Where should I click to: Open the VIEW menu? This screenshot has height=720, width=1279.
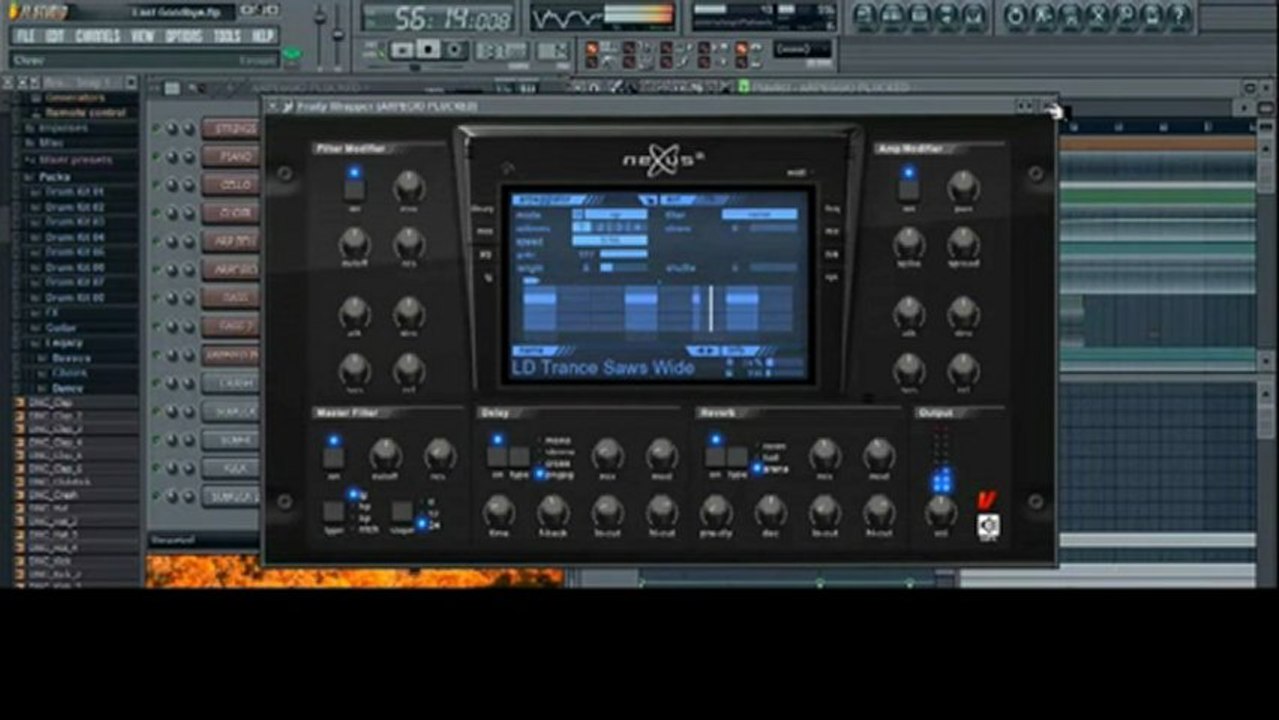click(143, 36)
